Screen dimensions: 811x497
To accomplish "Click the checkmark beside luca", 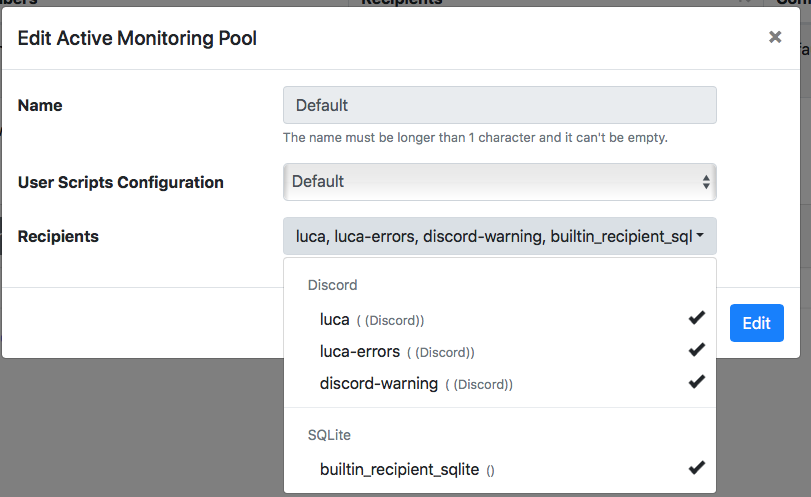I will (697, 318).
